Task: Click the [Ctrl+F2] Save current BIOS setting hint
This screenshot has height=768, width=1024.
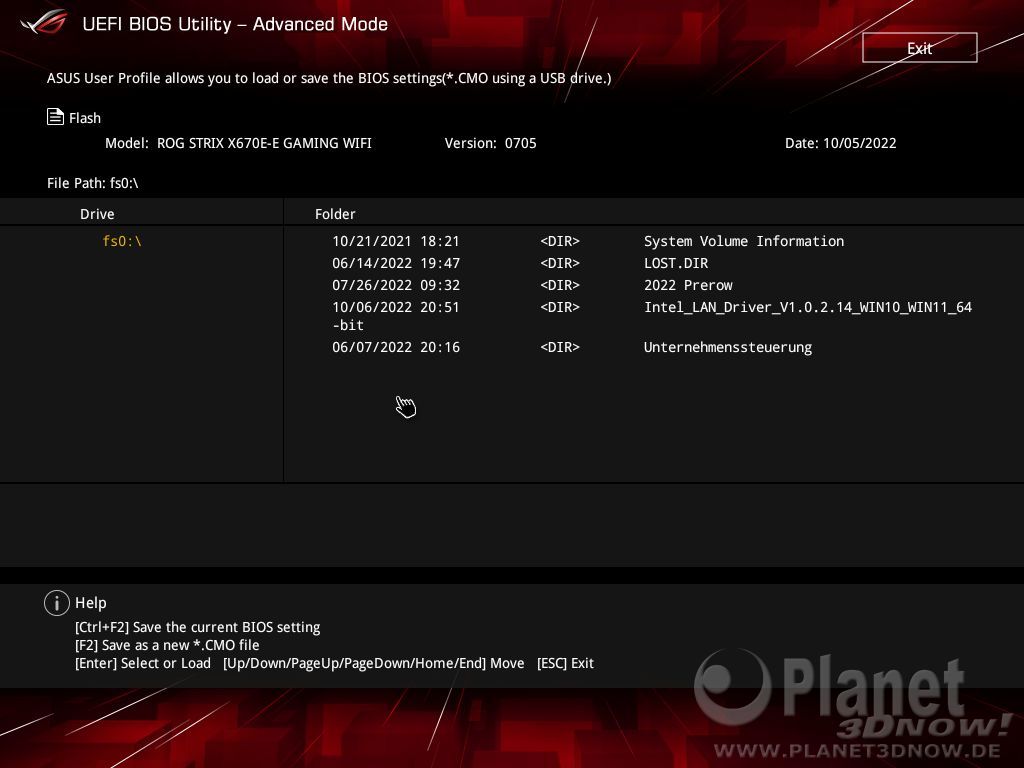Action: coord(198,627)
